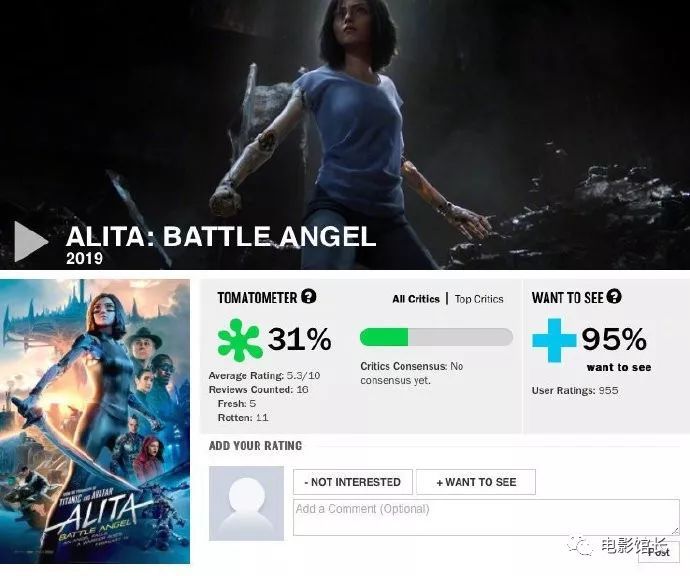690x576 pixels.
Task: Click the Tomatometer green progress bar
Action: pos(437,337)
